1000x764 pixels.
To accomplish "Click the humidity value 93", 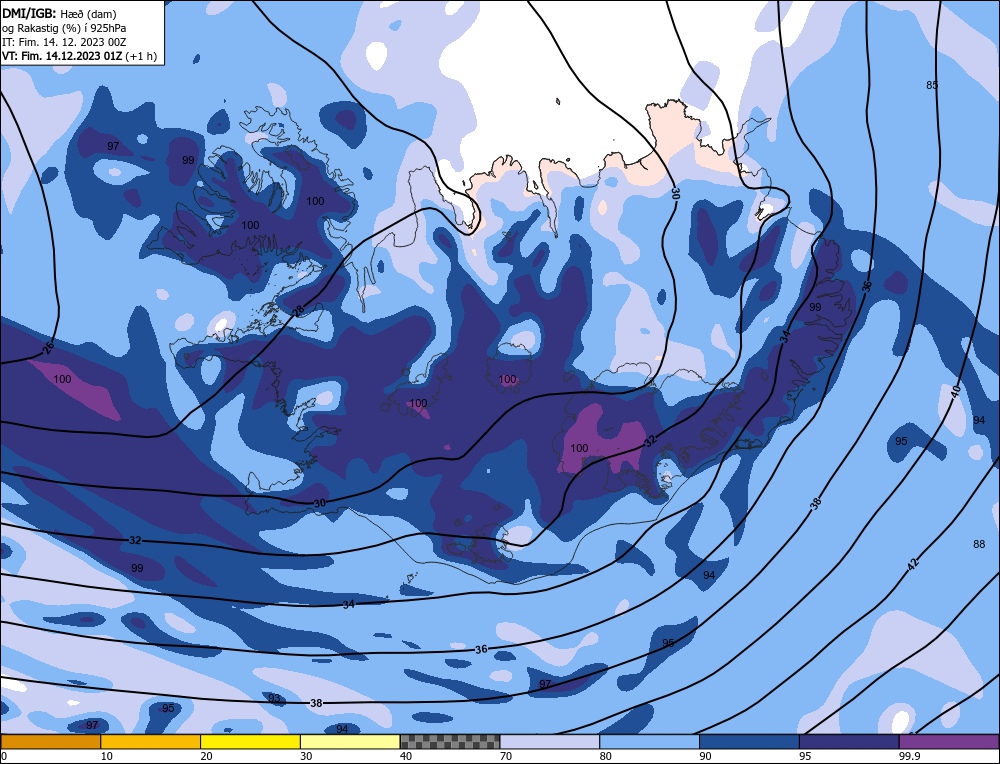I will [x=274, y=698].
